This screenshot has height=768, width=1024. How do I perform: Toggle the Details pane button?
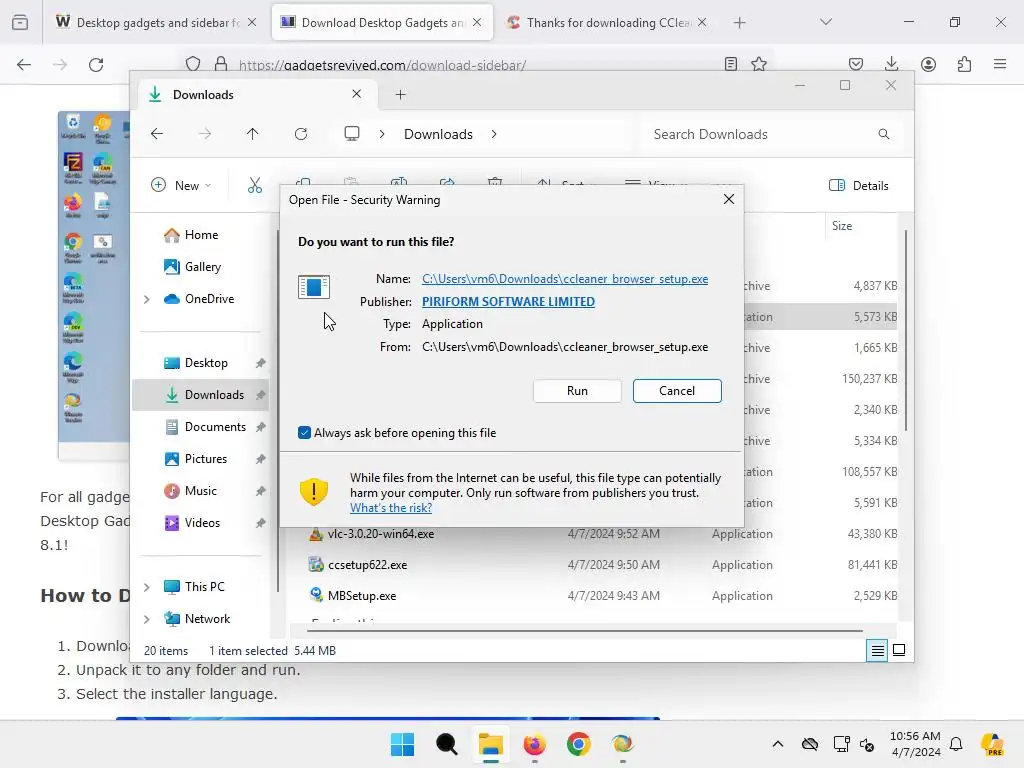(859, 185)
